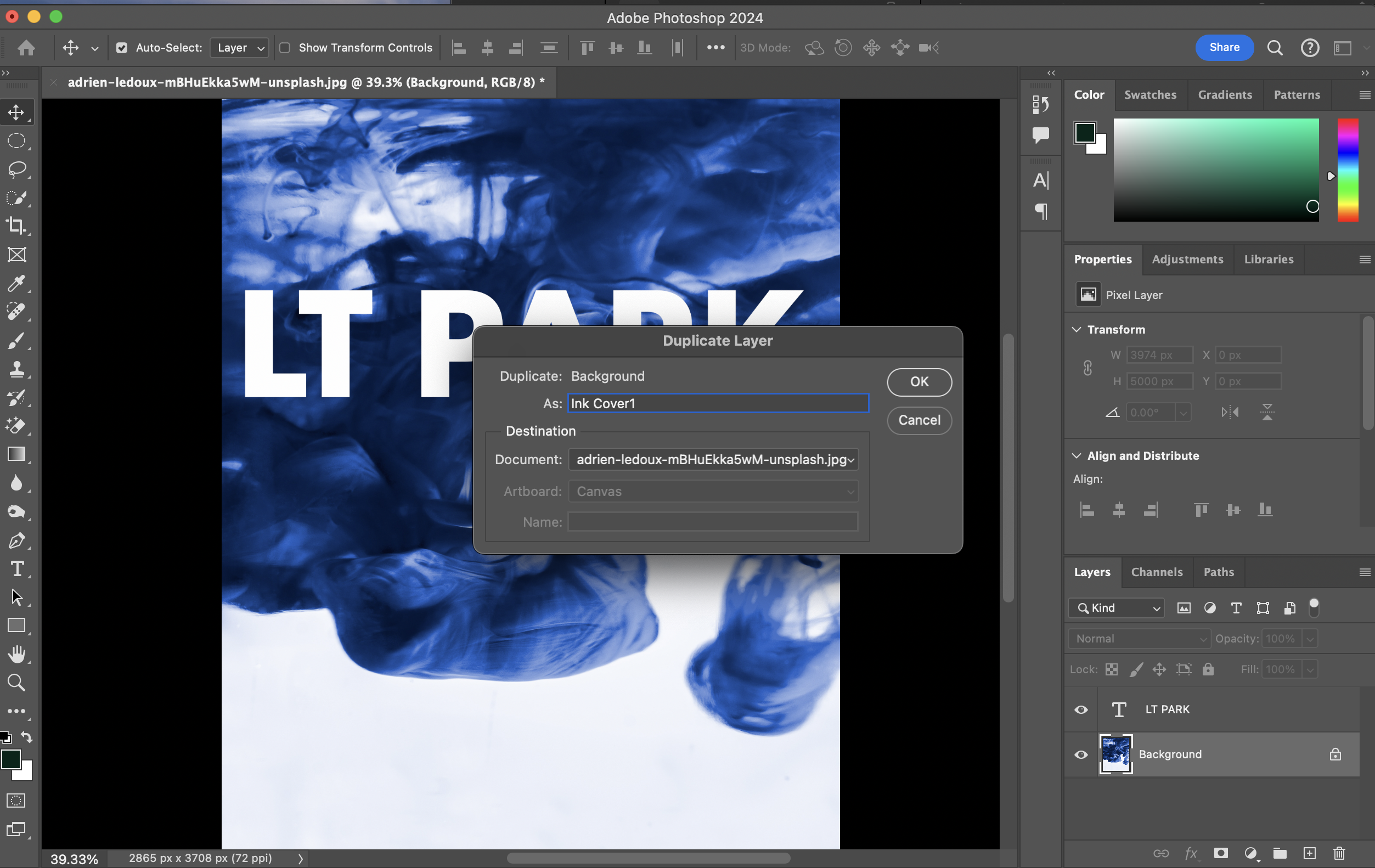The image size is (1375, 868).
Task: Hide the LT PARK text layer
Action: click(1081, 709)
